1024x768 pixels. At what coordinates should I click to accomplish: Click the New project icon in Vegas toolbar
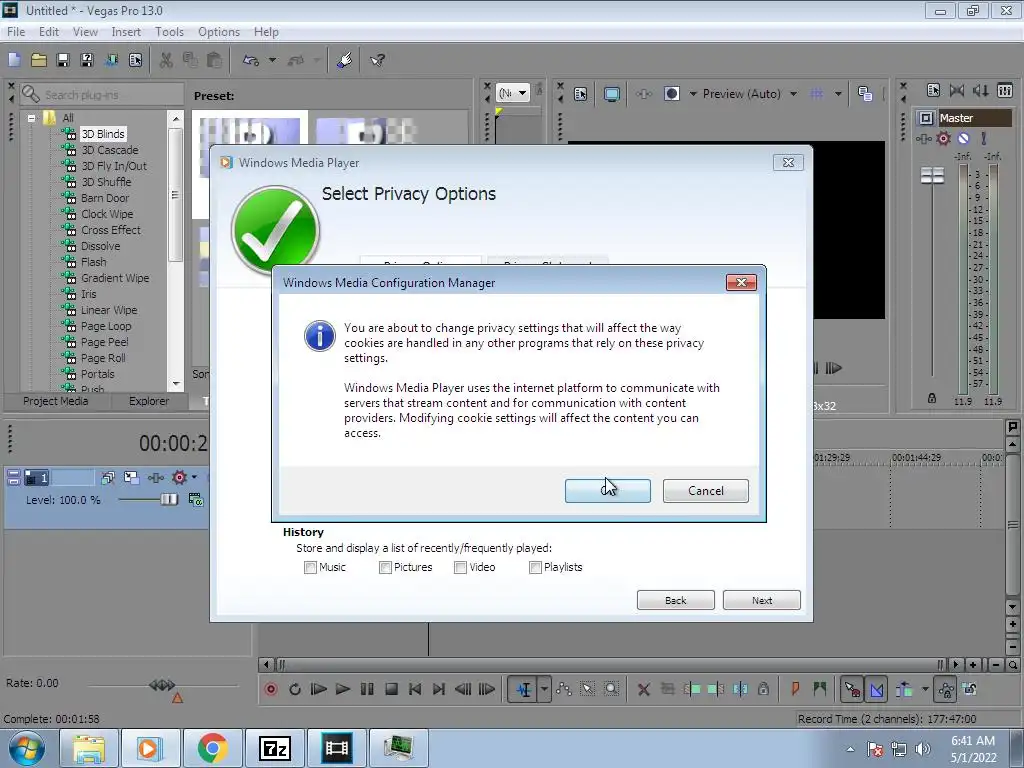(14, 60)
